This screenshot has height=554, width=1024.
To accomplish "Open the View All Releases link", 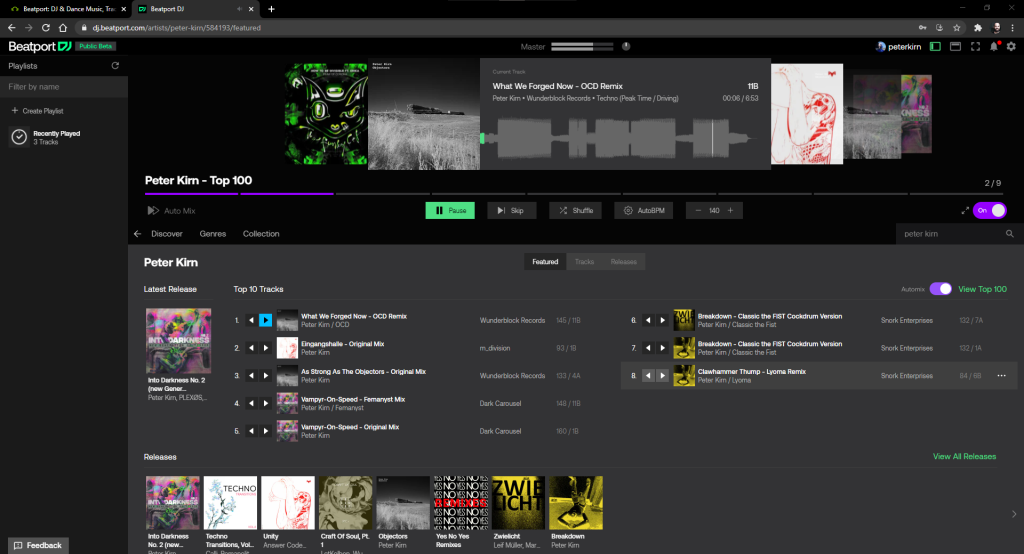I will (964, 457).
